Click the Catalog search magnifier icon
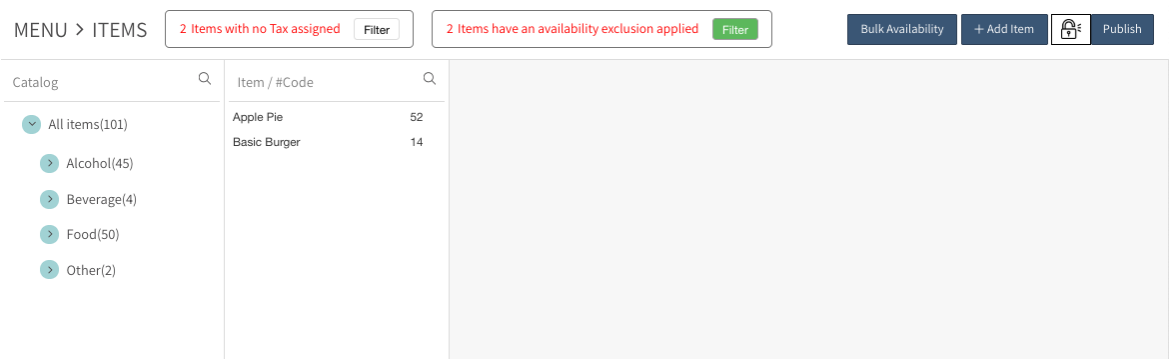Viewport: 1170px width, 360px height. click(x=204, y=78)
